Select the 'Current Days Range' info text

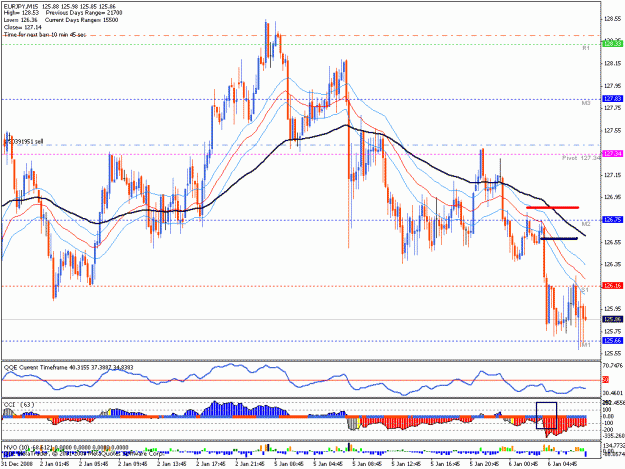tap(81, 20)
